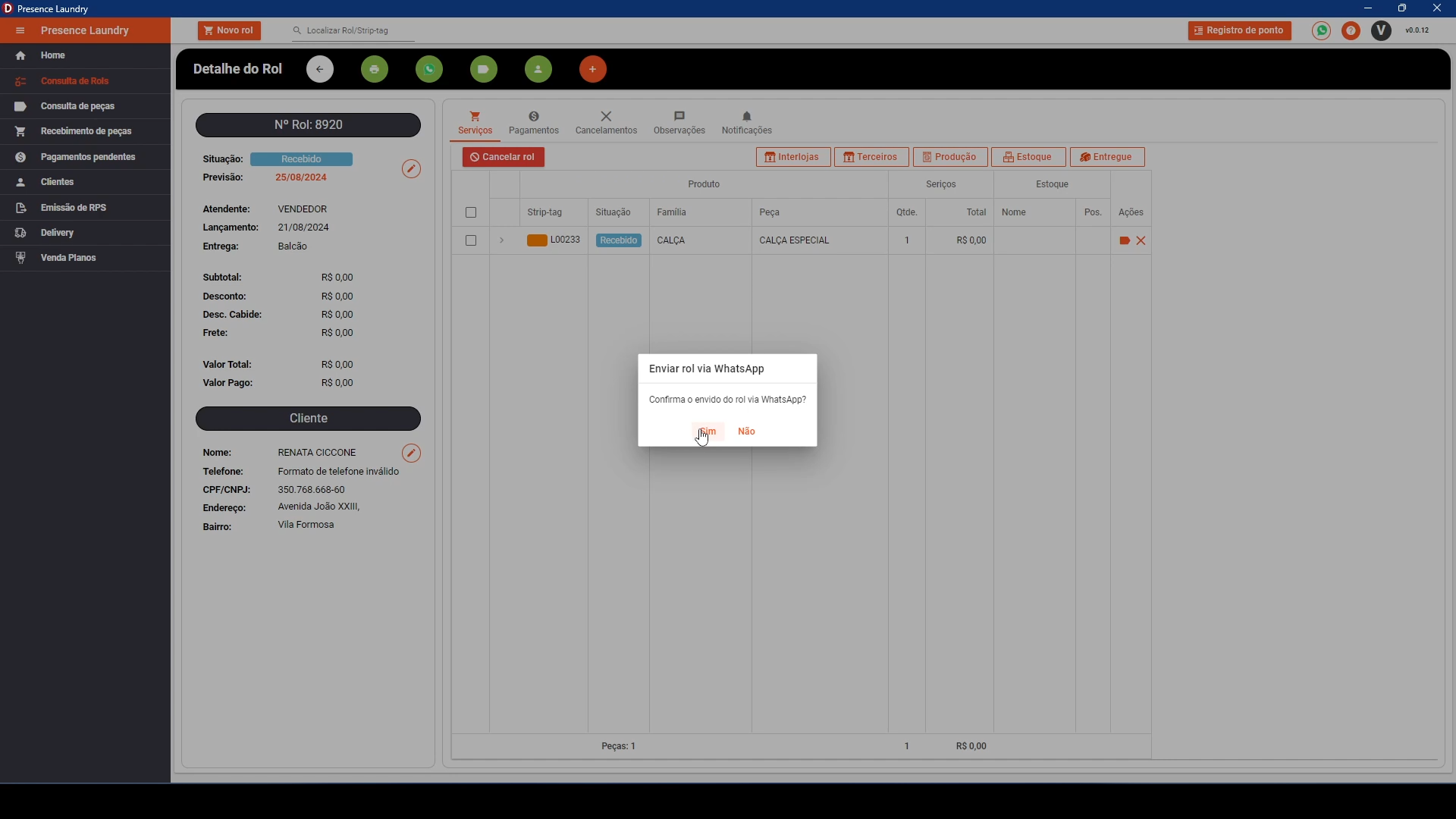Viewport: 1456px width, 819px height.
Task: Click the orange strip-tag color marker for L00233
Action: coord(537,240)
